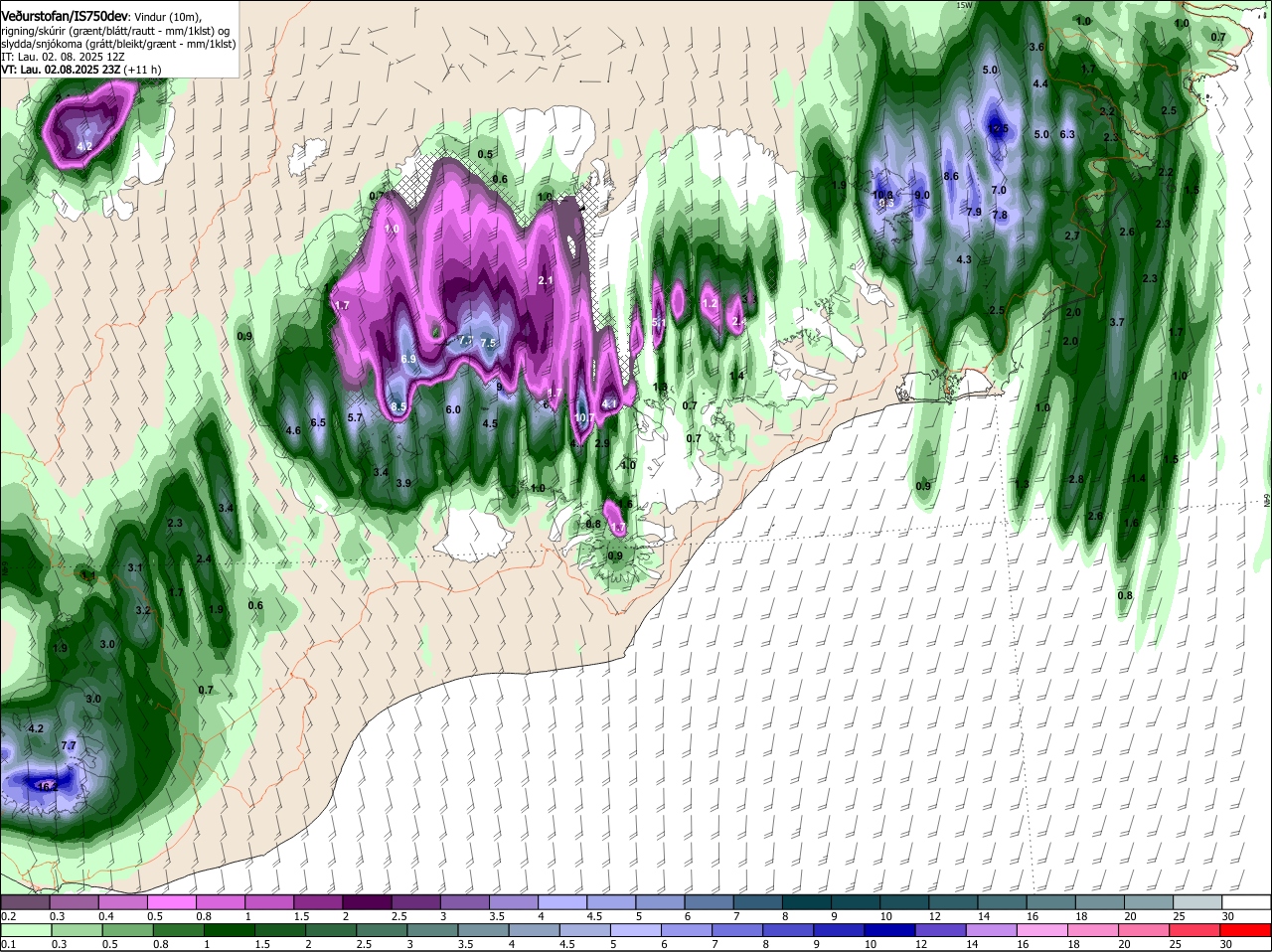Click the 3.7 value in the green band
This screenshot has width=1272, height=952.
coord(1116,322)
